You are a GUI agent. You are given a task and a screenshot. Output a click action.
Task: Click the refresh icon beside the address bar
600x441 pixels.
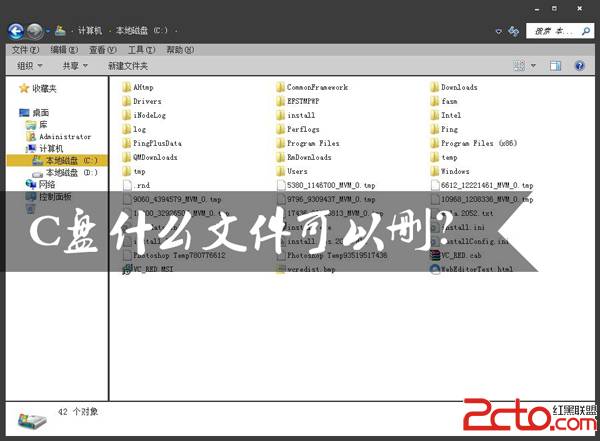pyautogui.click(x=513, y=31)
